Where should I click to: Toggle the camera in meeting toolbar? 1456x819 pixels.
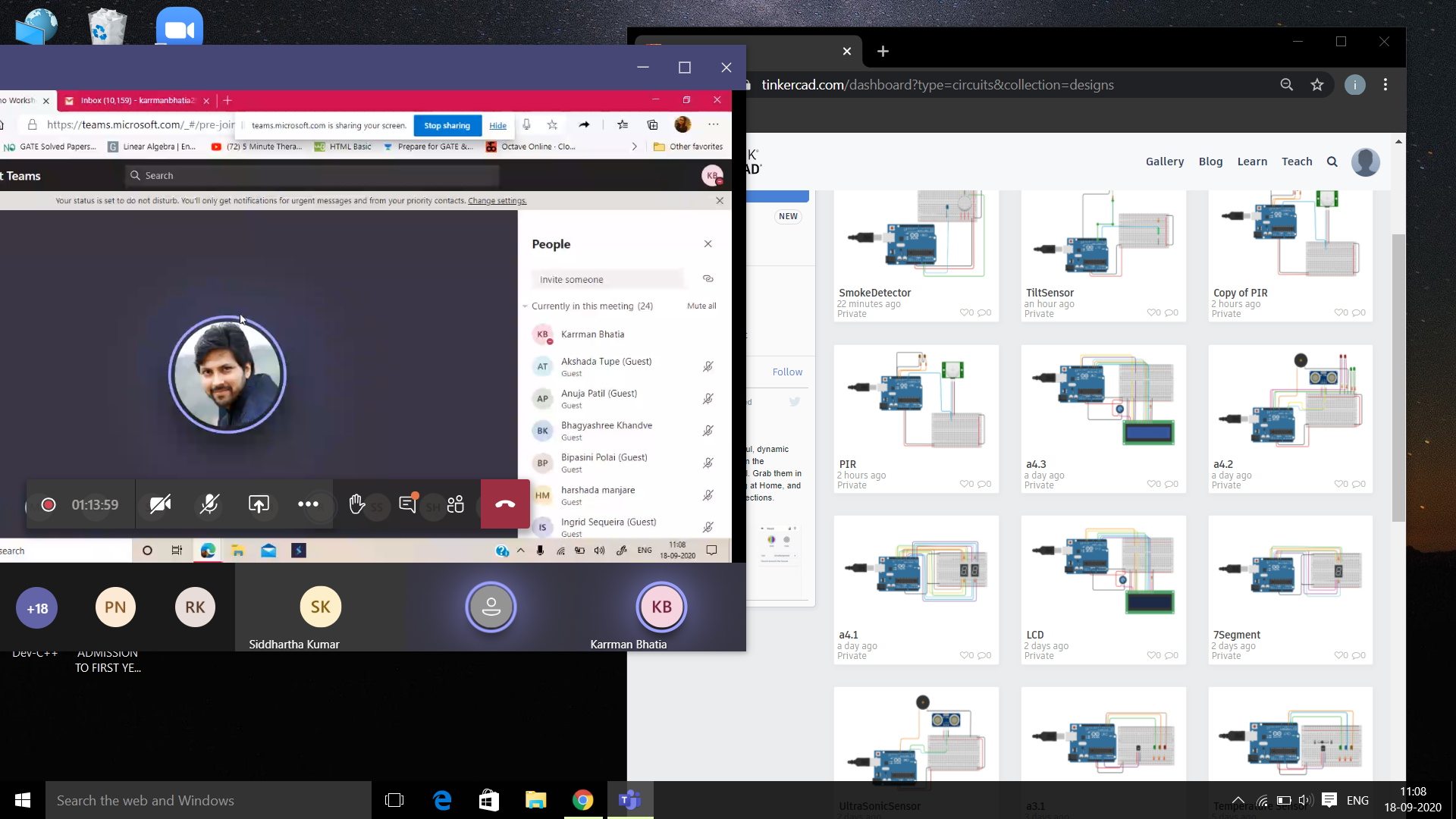160,504
